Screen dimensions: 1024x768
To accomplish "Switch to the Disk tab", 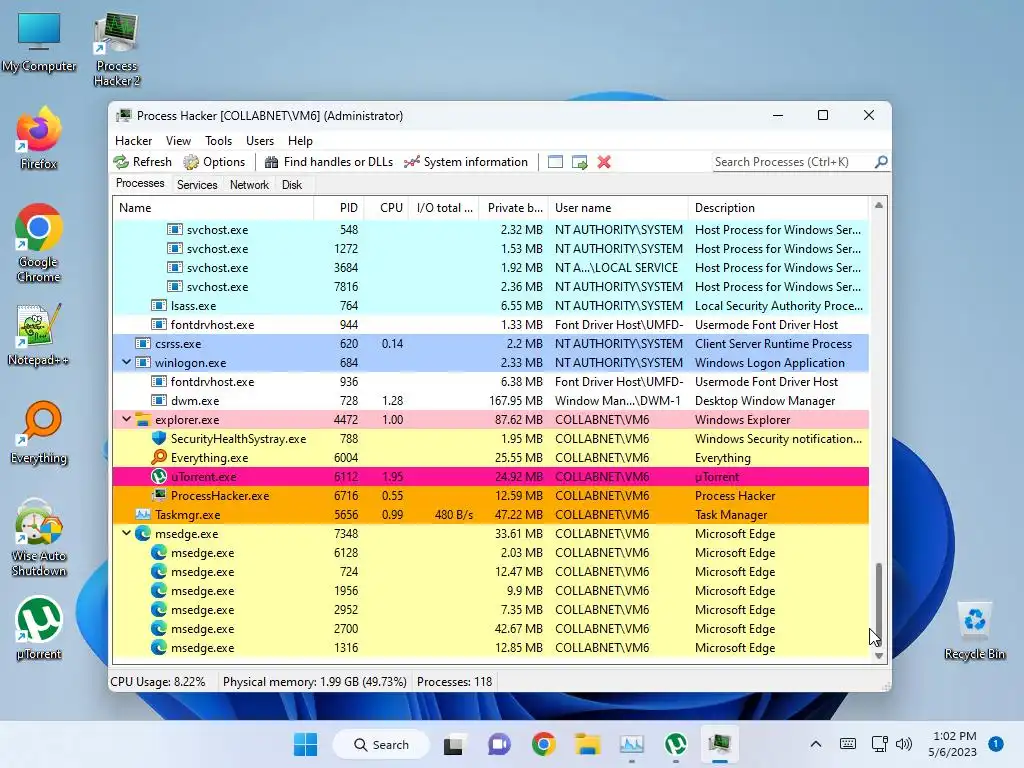I will point(292,185).
